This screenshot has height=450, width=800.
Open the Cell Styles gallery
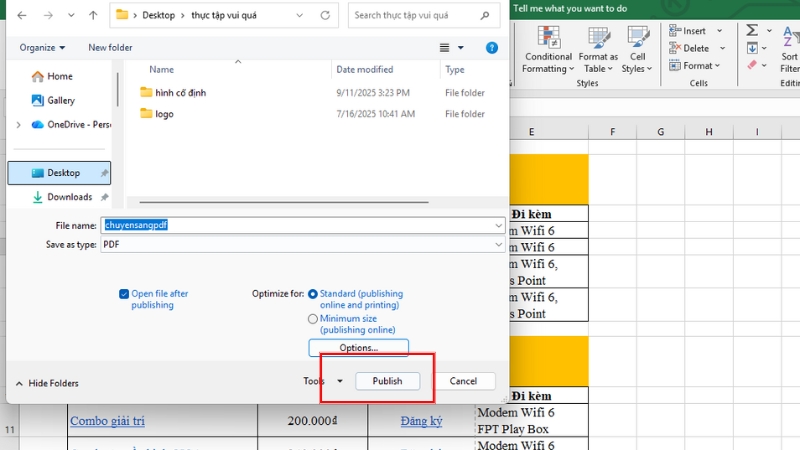pos(637,50)
